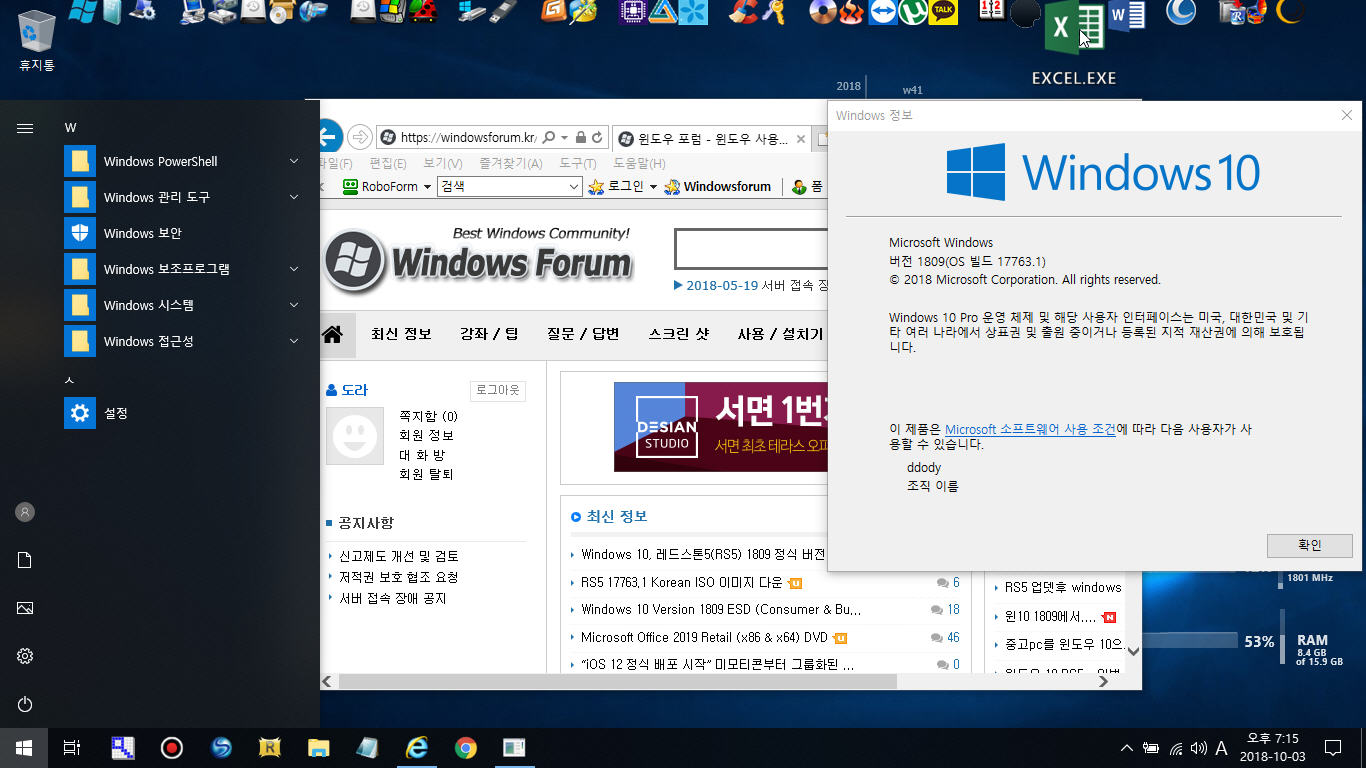Open the 신고제도 개선 및 검토 notice

(399, 556)
